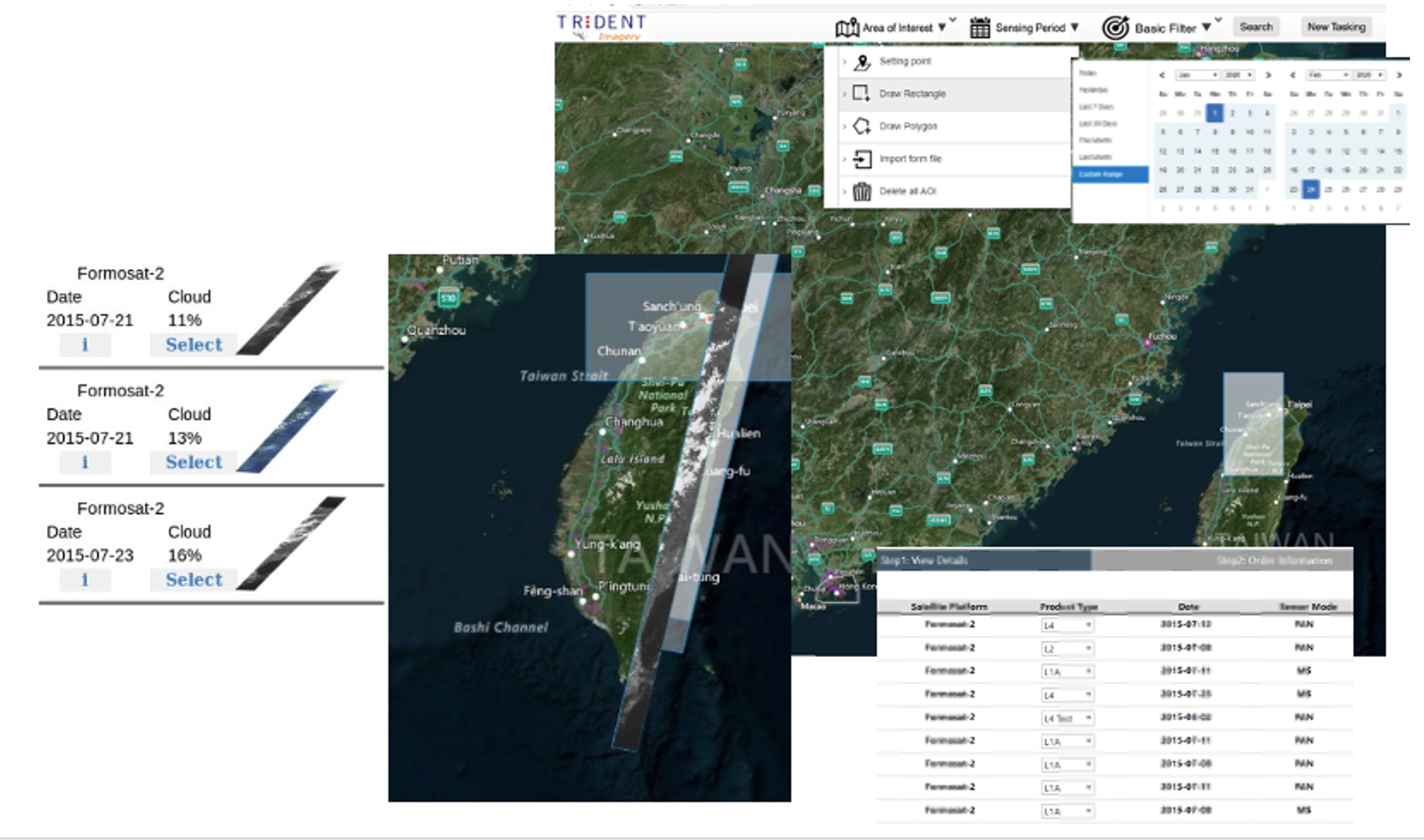The image size is (1424, 840).
Task: Choose Custom Range in the date presets list
Action: click(1109, 175)
